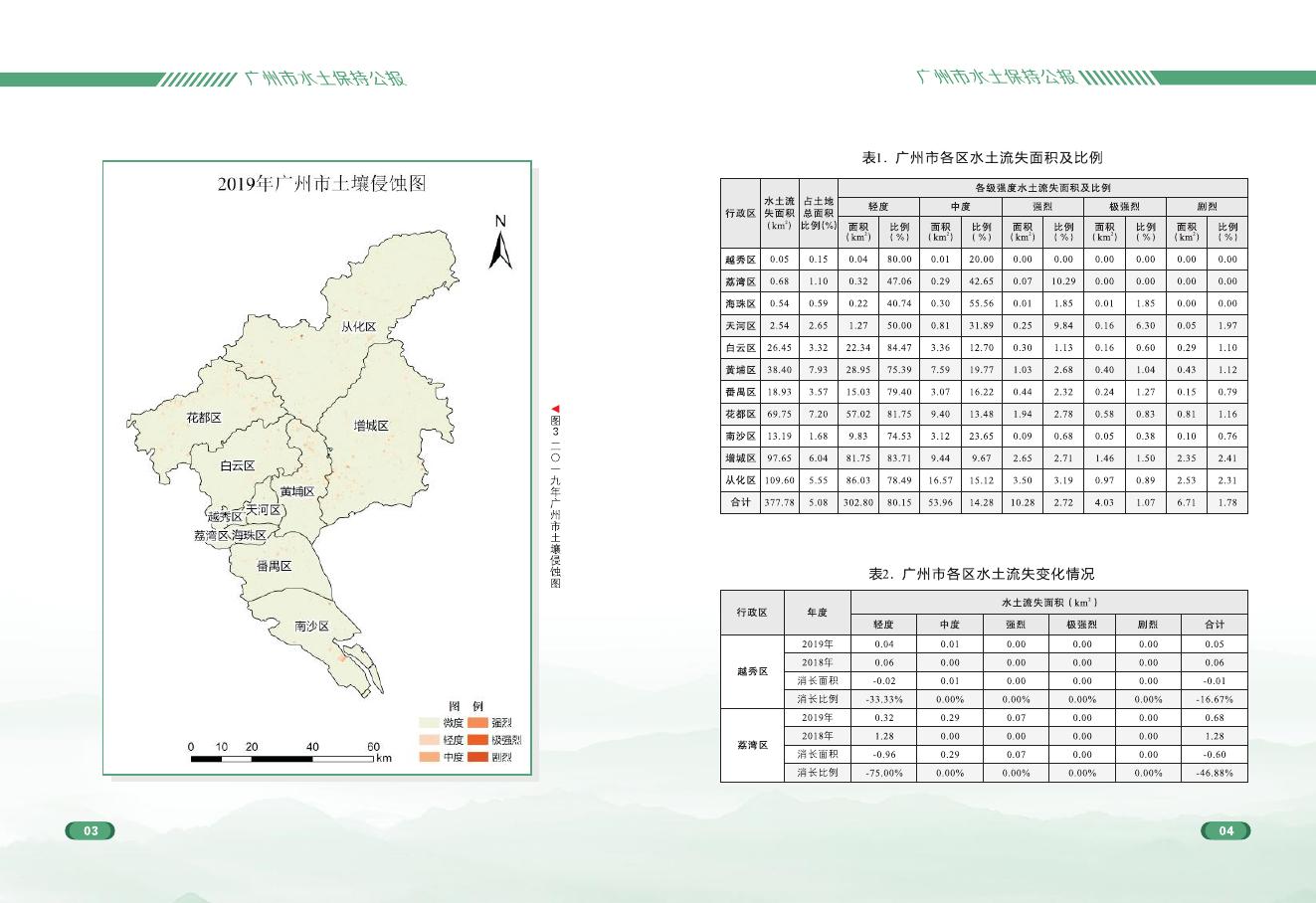The image size is (1316, 903).
Task: Click the page number badge 04
Action: click(1225, 831)
